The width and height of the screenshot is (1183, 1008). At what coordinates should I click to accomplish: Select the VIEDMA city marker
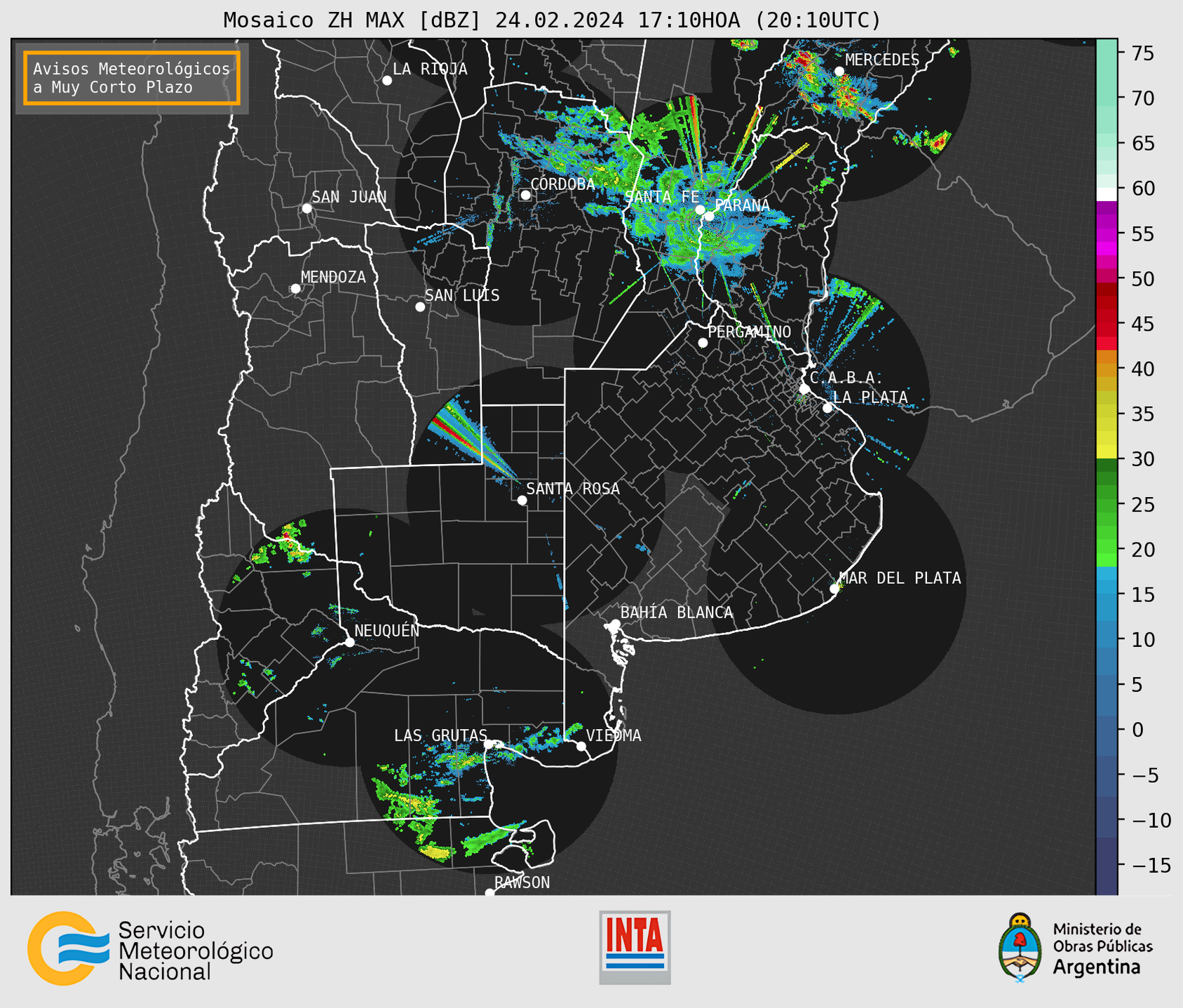581,746
